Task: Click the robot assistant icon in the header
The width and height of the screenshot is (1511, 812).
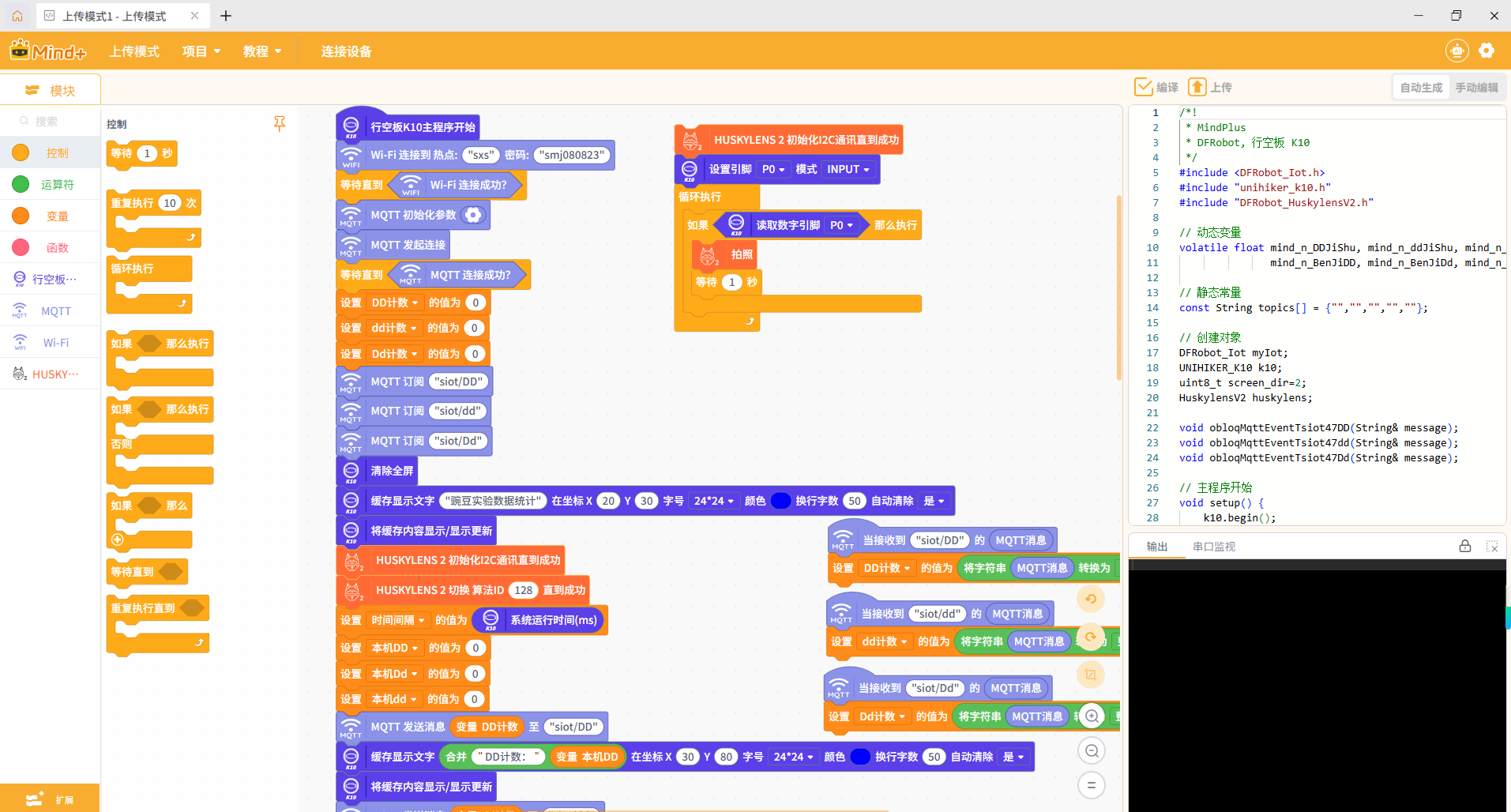Action: click(1456, 51)
